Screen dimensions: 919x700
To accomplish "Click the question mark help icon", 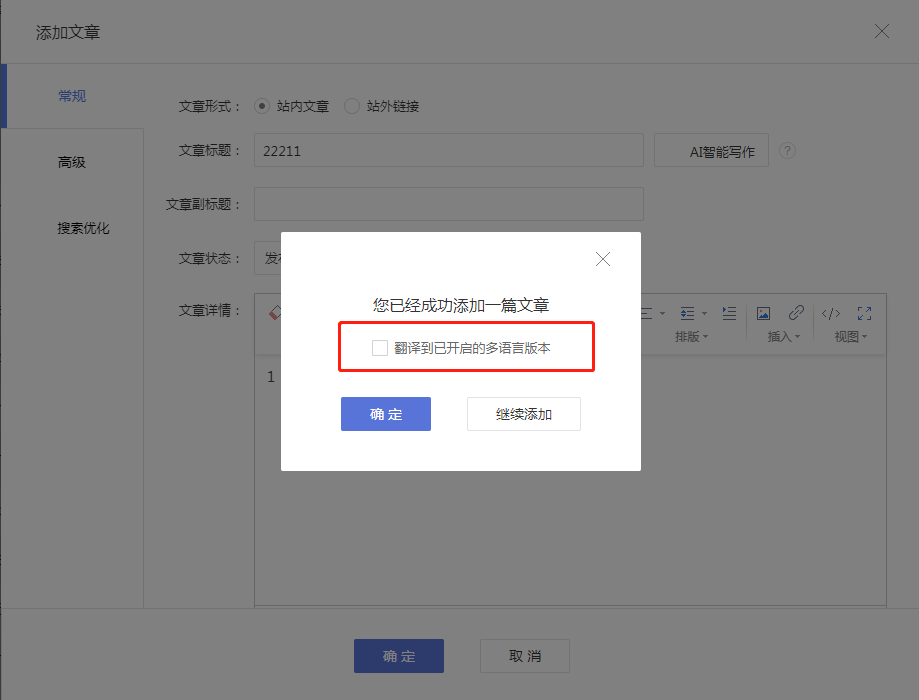I will point(787,151).
